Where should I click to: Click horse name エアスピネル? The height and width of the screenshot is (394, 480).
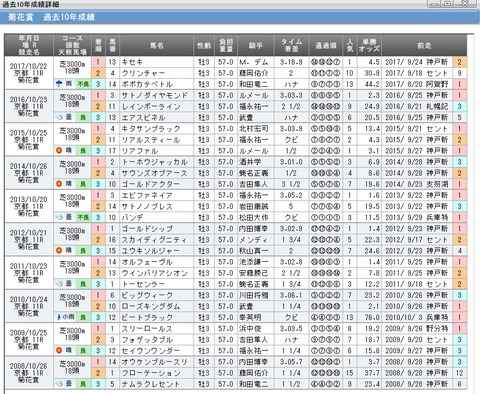(x=143, y=117)
